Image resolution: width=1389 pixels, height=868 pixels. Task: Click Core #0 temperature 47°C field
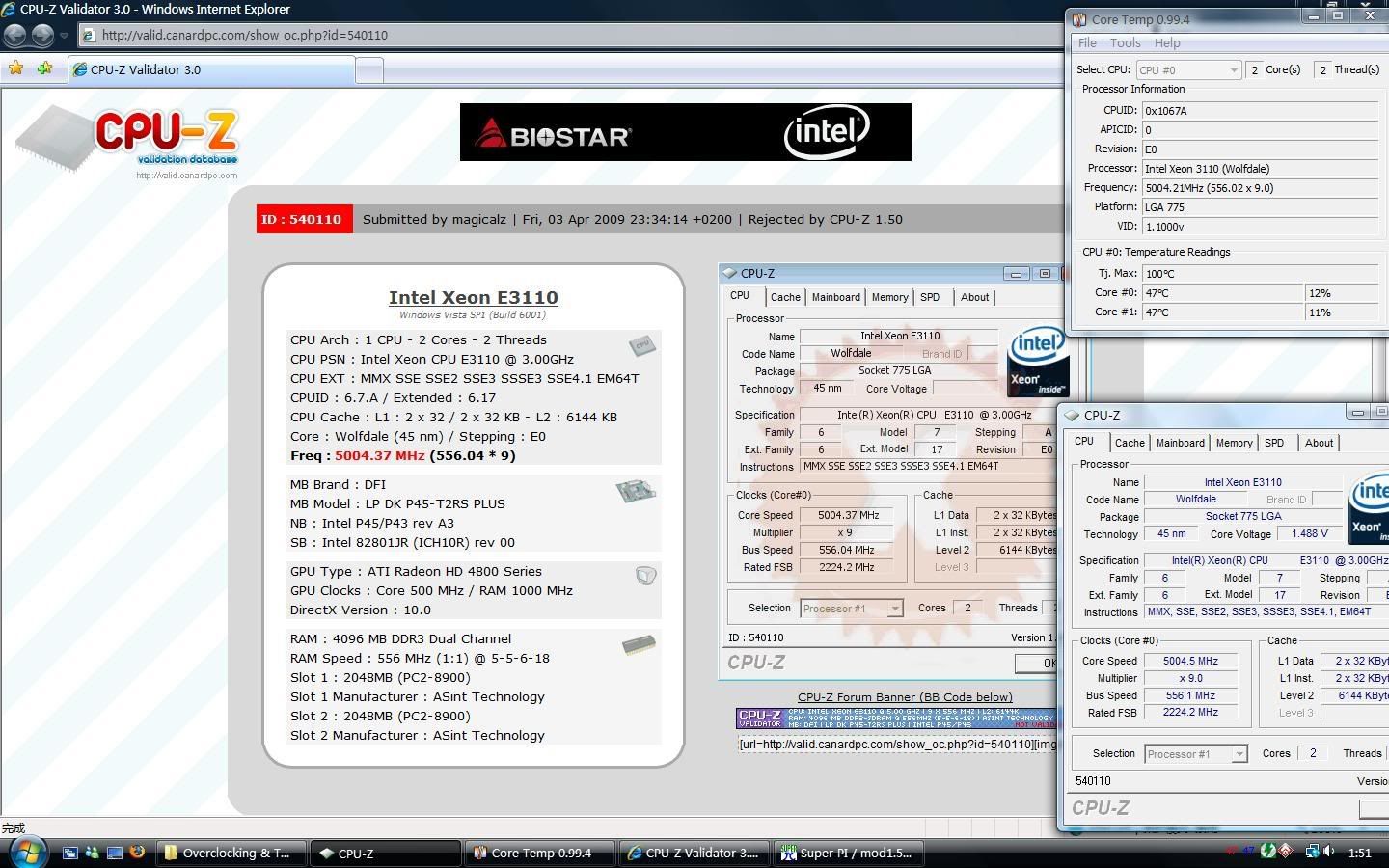coord(1223,293)
